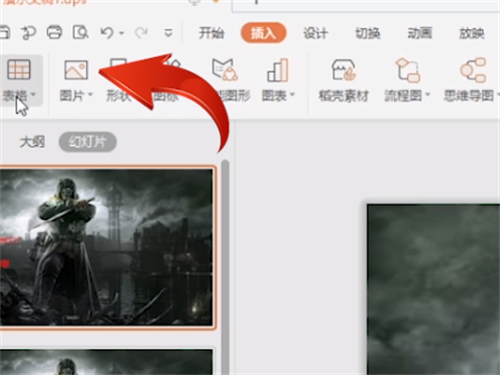Select the 插入 ribbon tab
The width and height of the screenshot is (500, 375).
[263, 33]
